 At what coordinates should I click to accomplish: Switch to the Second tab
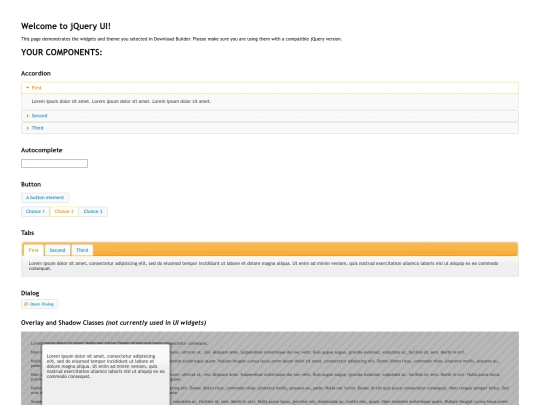[57, 250]
